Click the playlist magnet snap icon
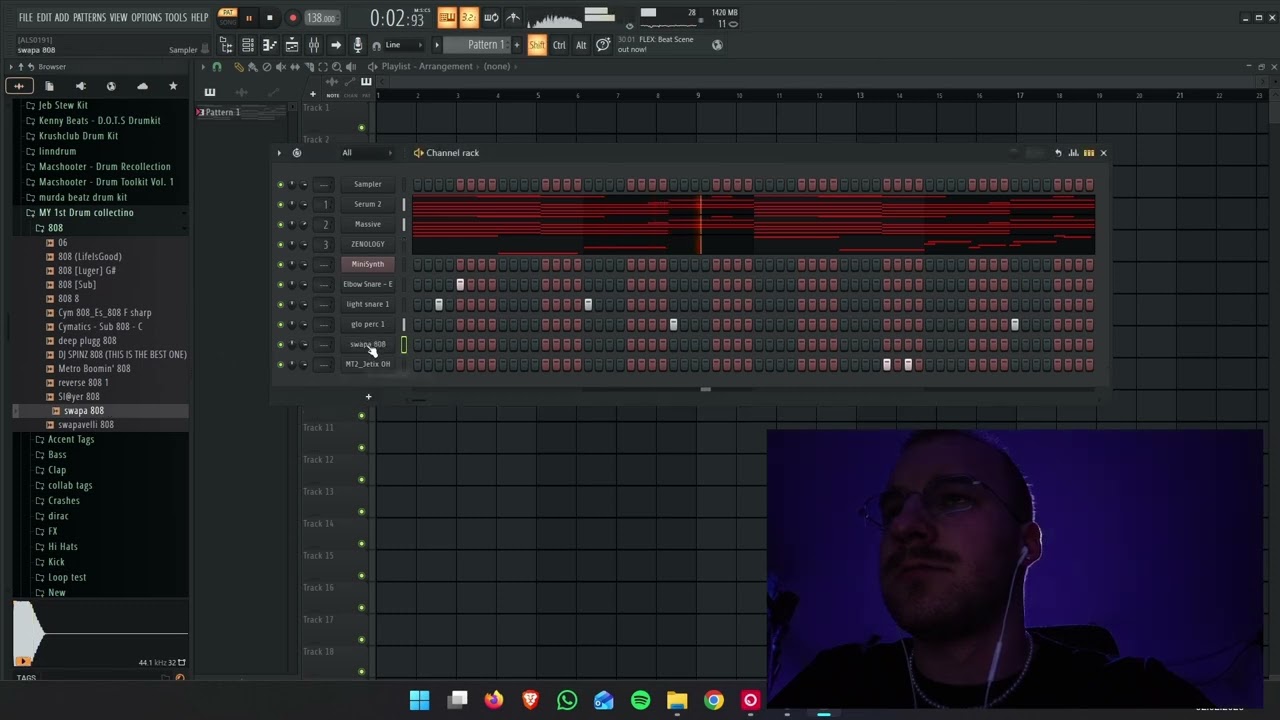Screen dimensions: 1280x720 coord(217,67)
